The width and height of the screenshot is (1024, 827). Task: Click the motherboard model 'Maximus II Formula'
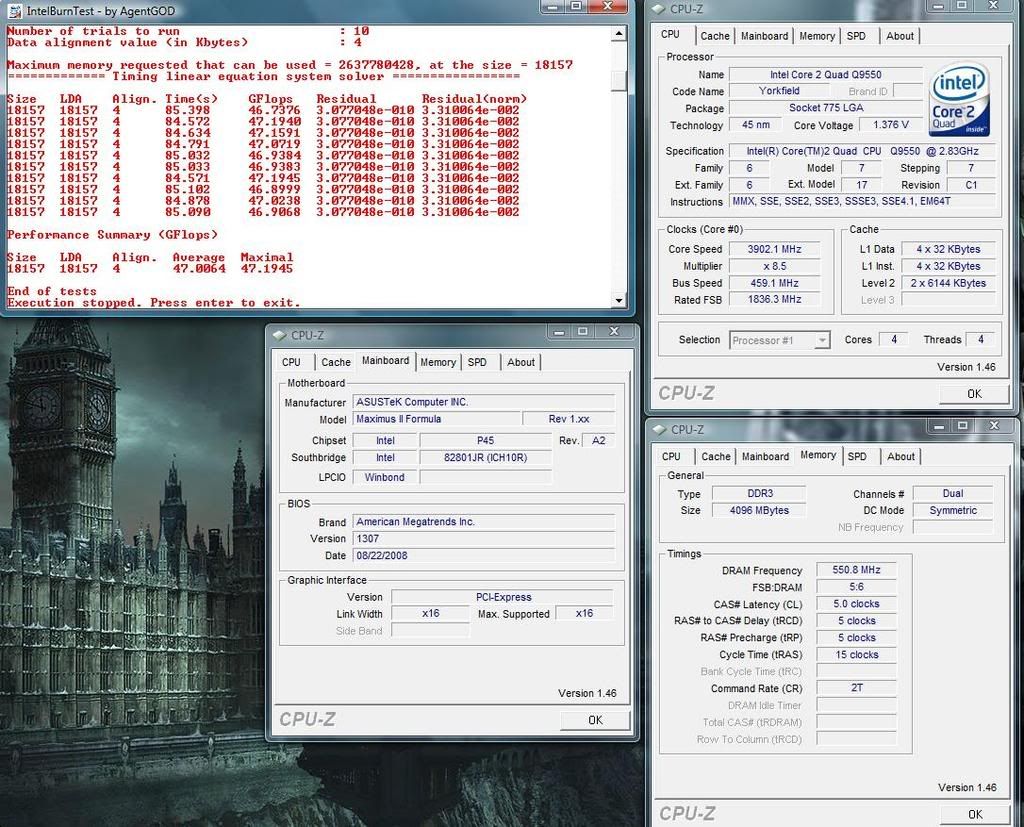(x=436, y=419)
